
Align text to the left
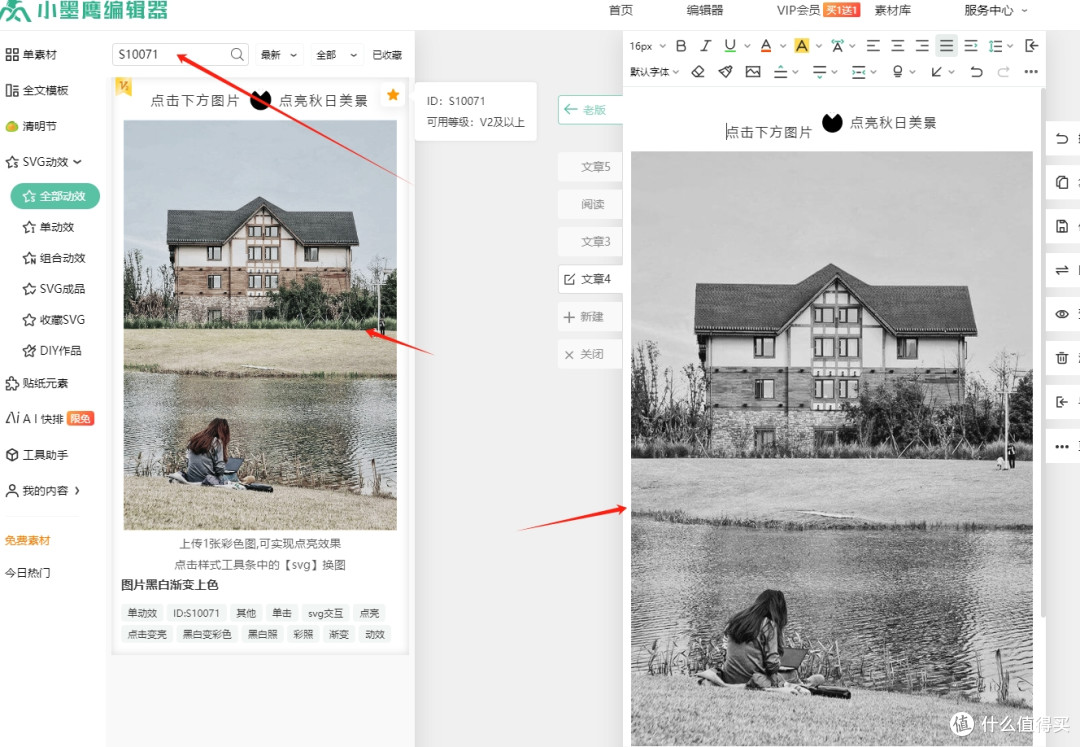tap(873, 46)
